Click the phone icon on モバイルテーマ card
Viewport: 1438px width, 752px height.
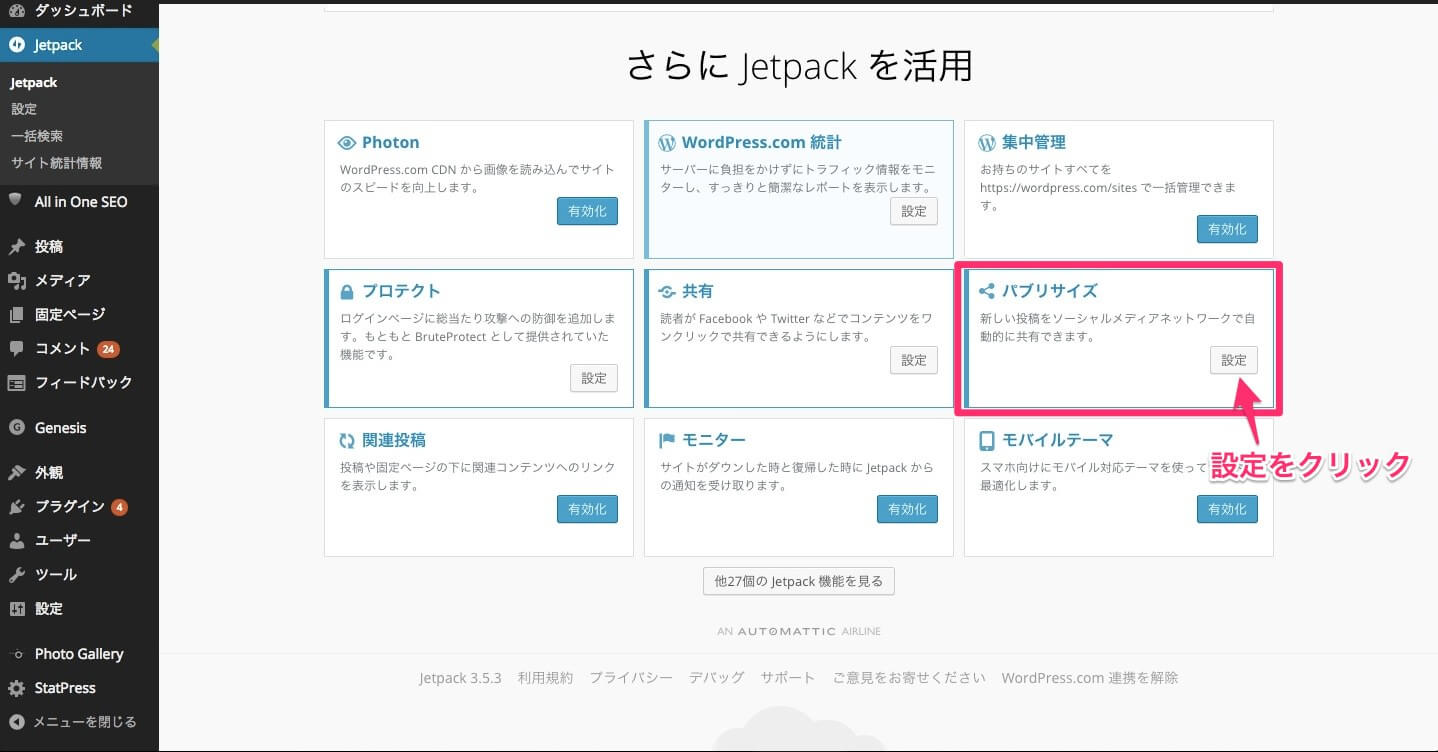tap(987, 440)
